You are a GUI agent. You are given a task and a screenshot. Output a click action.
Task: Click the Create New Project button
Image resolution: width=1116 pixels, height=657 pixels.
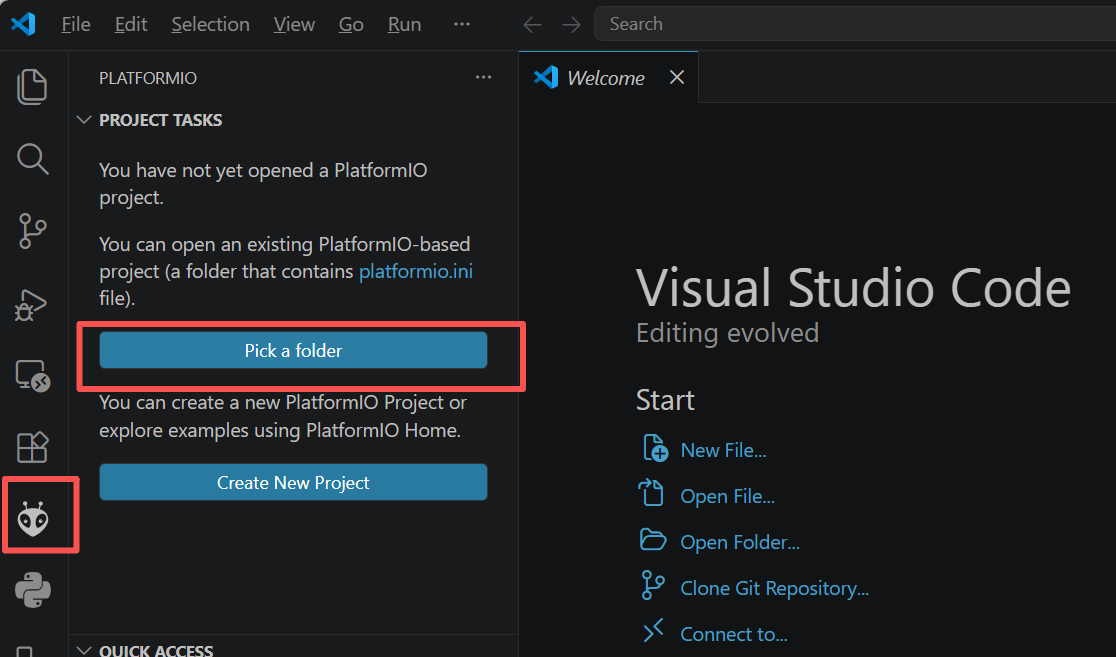click(x=293, y=483)
